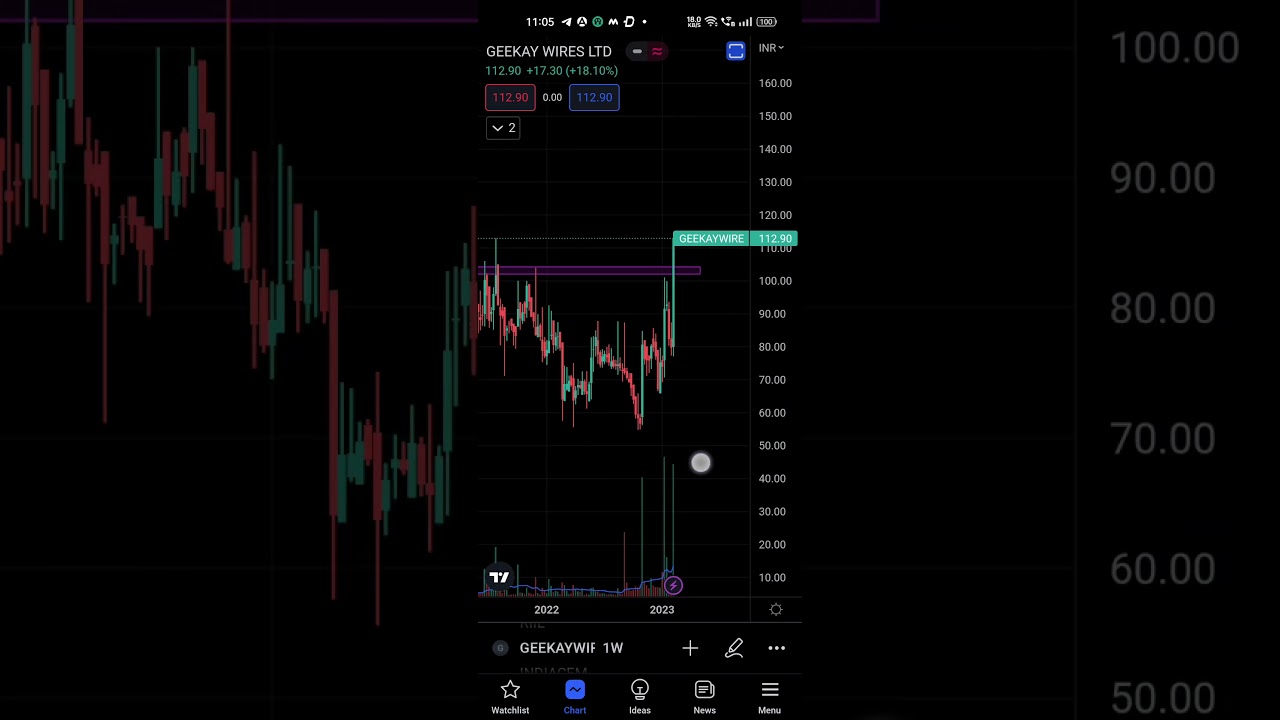
Task: Open the Watchlist tab
Action: (x=510, y=697)
